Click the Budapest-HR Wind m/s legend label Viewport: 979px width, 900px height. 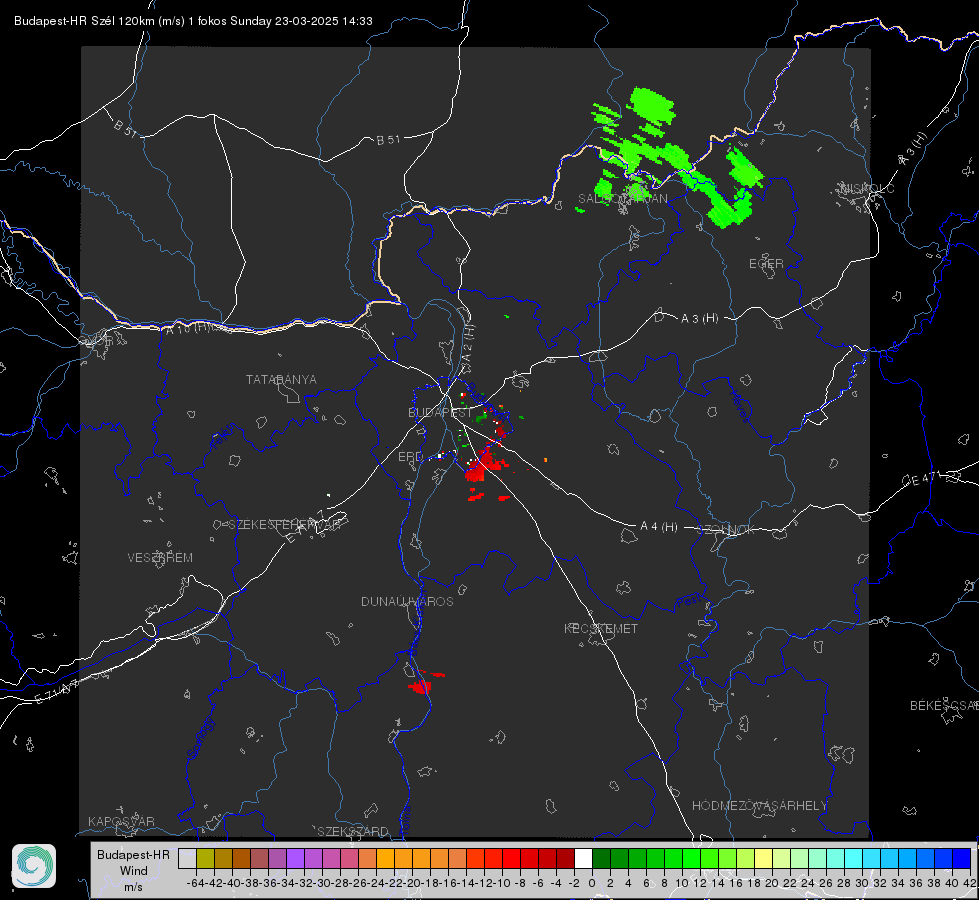click(x=133, y=871)
